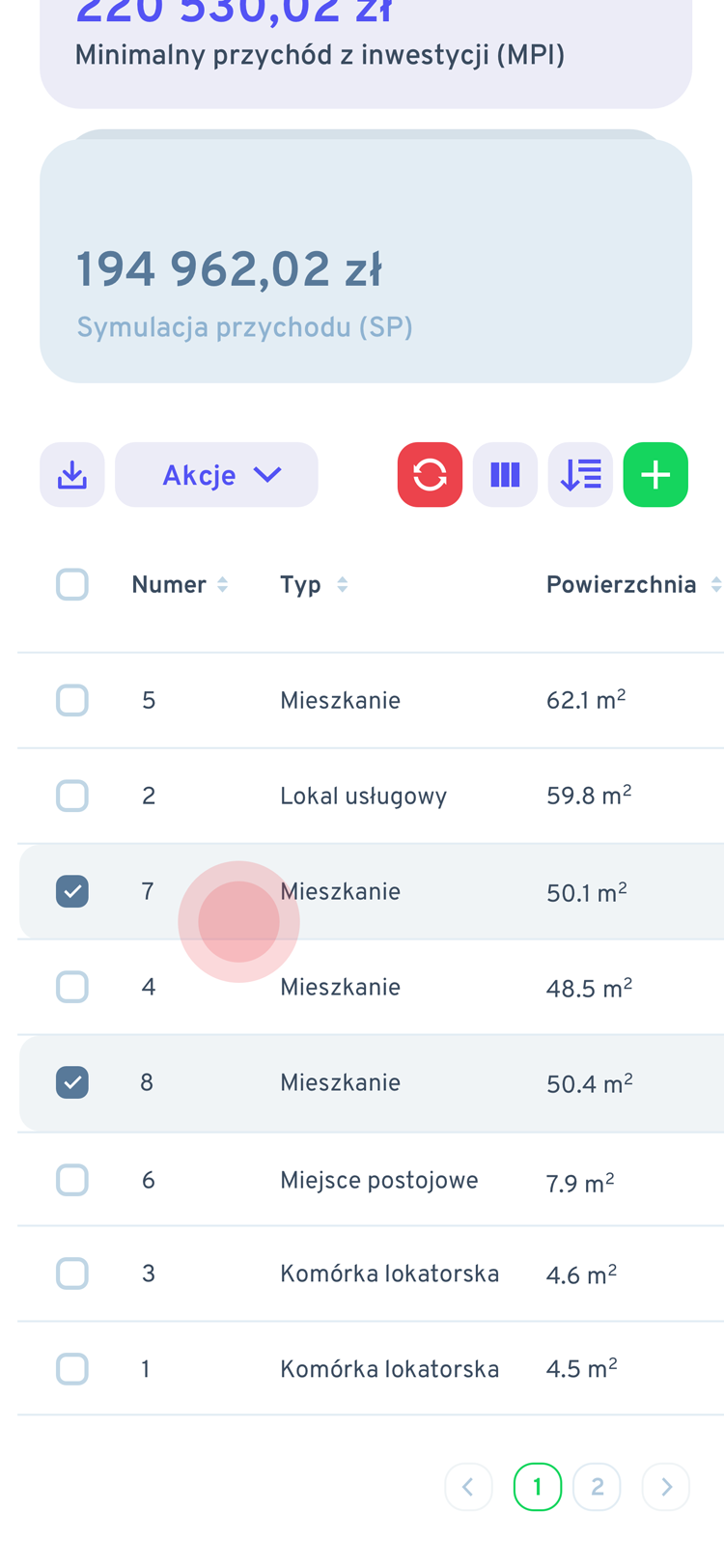Image resolution: width=724 pixels, height=1568 pixels.
Task: Check the Komórka lokatorska 4.5 m² checkbox
Action: [72, 1369]
